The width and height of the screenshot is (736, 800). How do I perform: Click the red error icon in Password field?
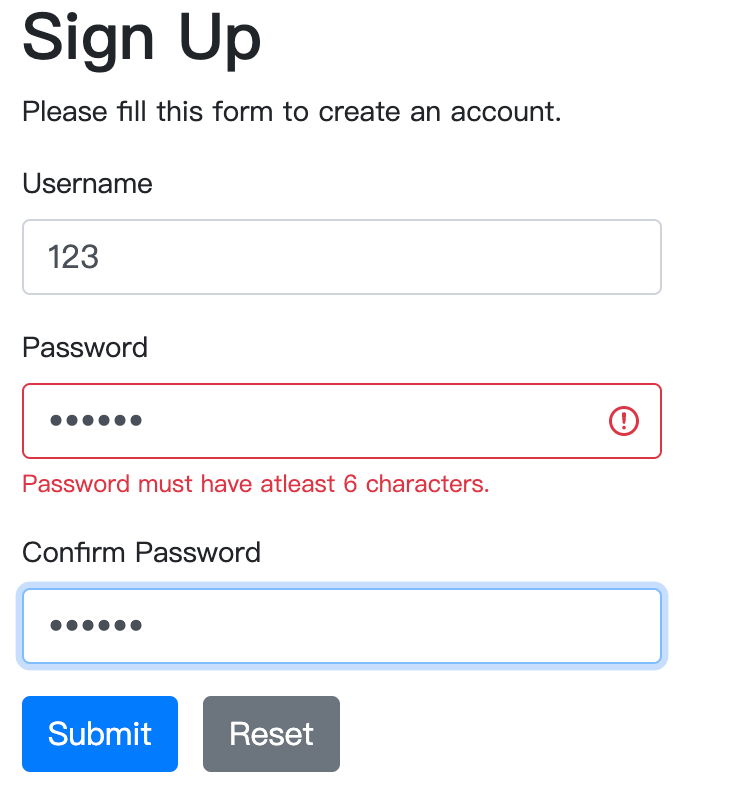(624, 421)
